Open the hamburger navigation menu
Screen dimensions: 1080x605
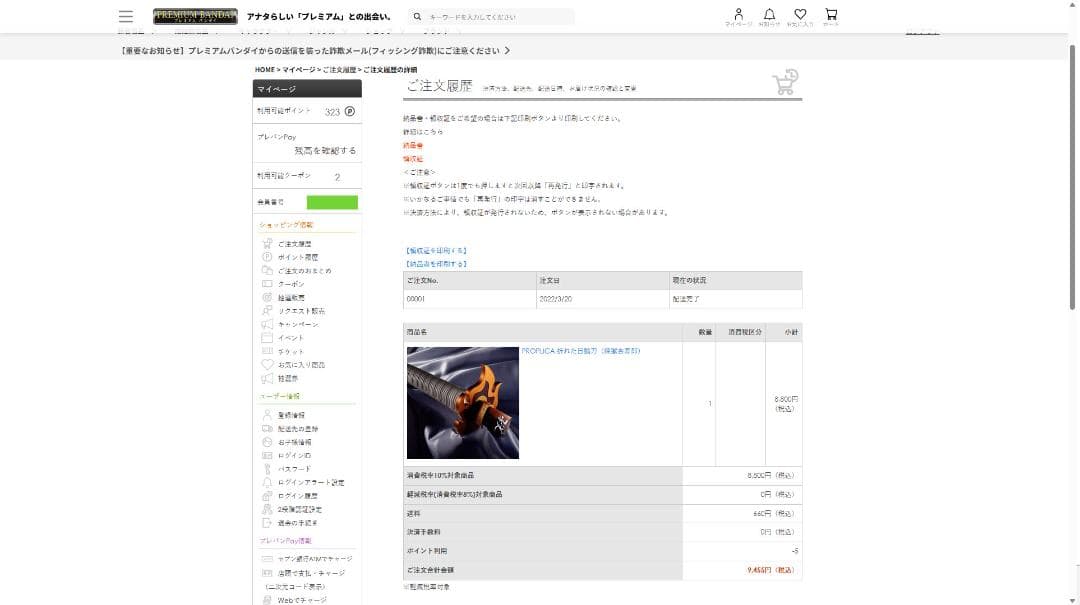[x=125, y=15]
